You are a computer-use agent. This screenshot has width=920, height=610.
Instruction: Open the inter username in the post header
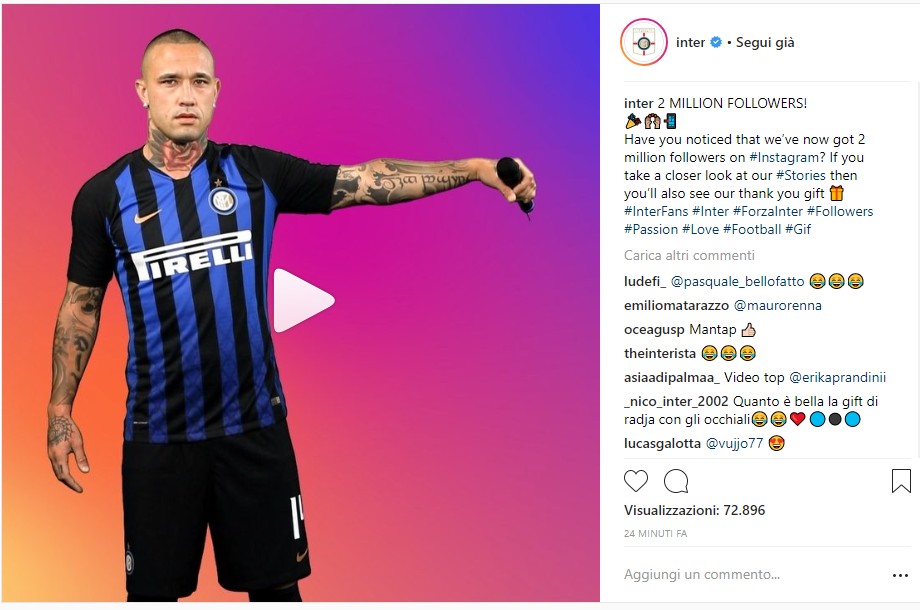point(691,42)
